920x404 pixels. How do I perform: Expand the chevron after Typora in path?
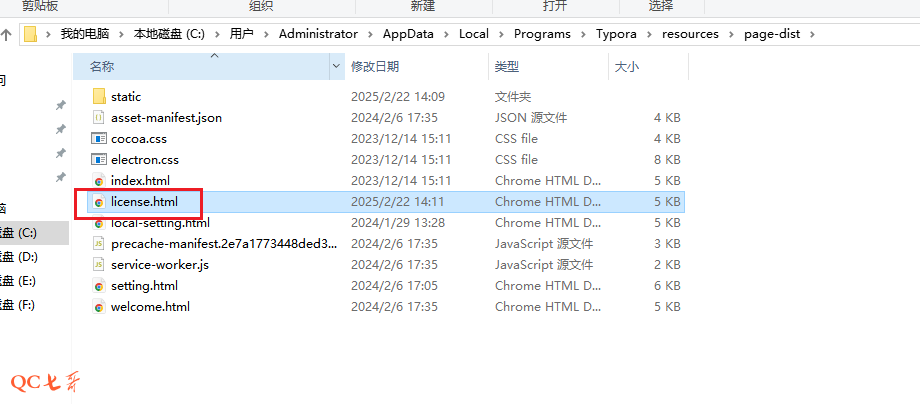651,34
